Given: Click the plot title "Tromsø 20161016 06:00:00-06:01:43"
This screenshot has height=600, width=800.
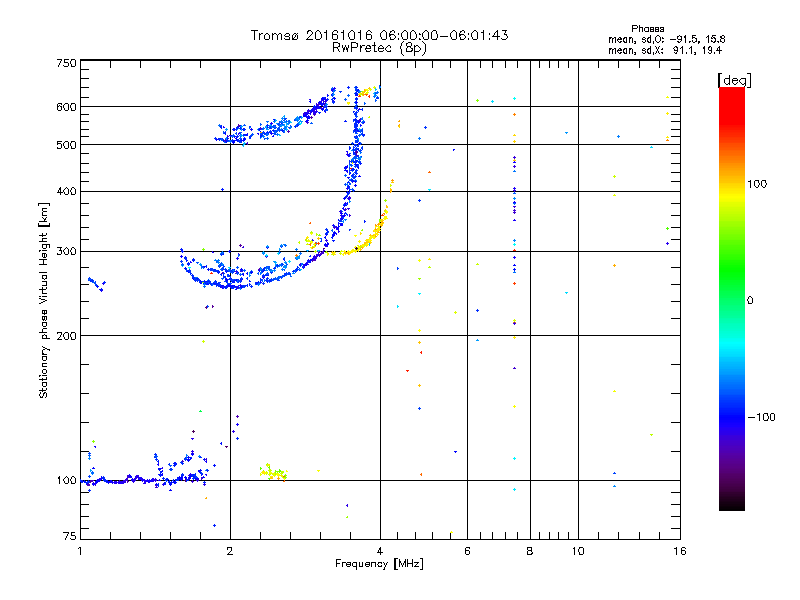Looking at the screenshot, I should [379, 35].
